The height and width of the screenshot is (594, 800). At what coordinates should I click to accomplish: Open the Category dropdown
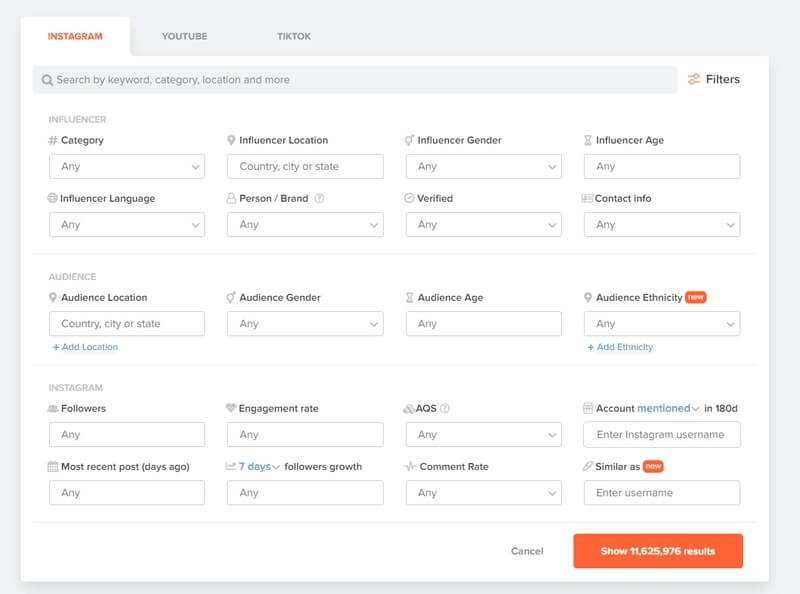[x=127, y=166]
